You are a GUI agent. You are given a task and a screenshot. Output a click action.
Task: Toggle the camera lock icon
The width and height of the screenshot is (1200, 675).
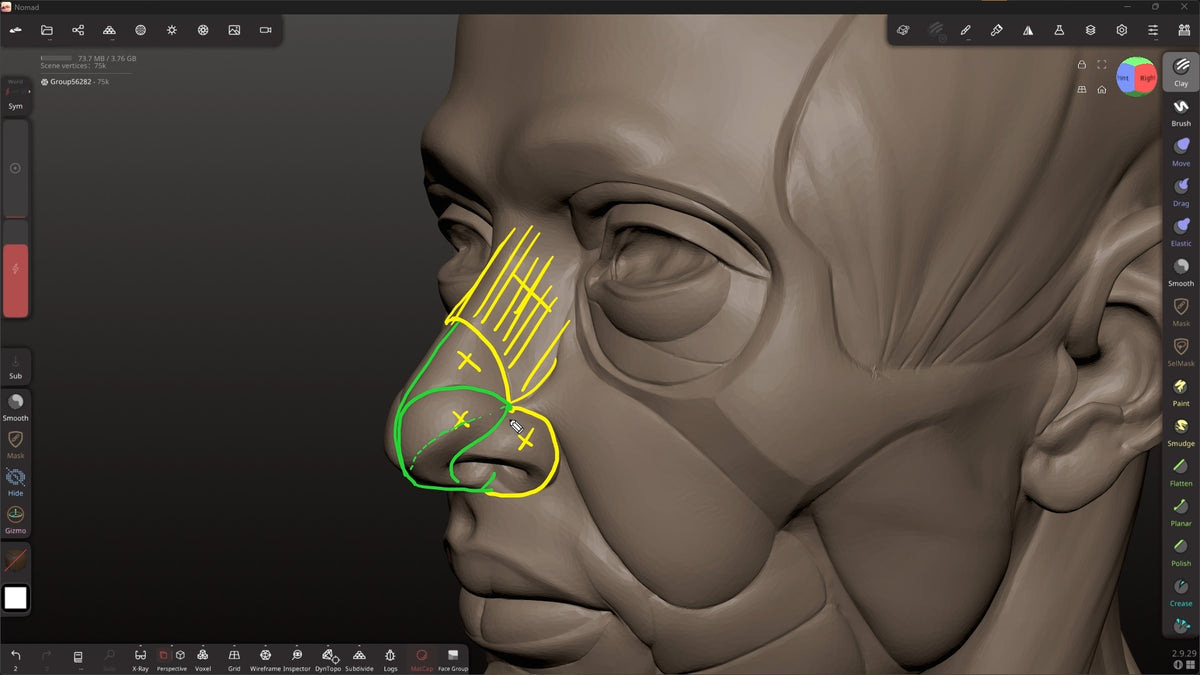coord(1081,65)
